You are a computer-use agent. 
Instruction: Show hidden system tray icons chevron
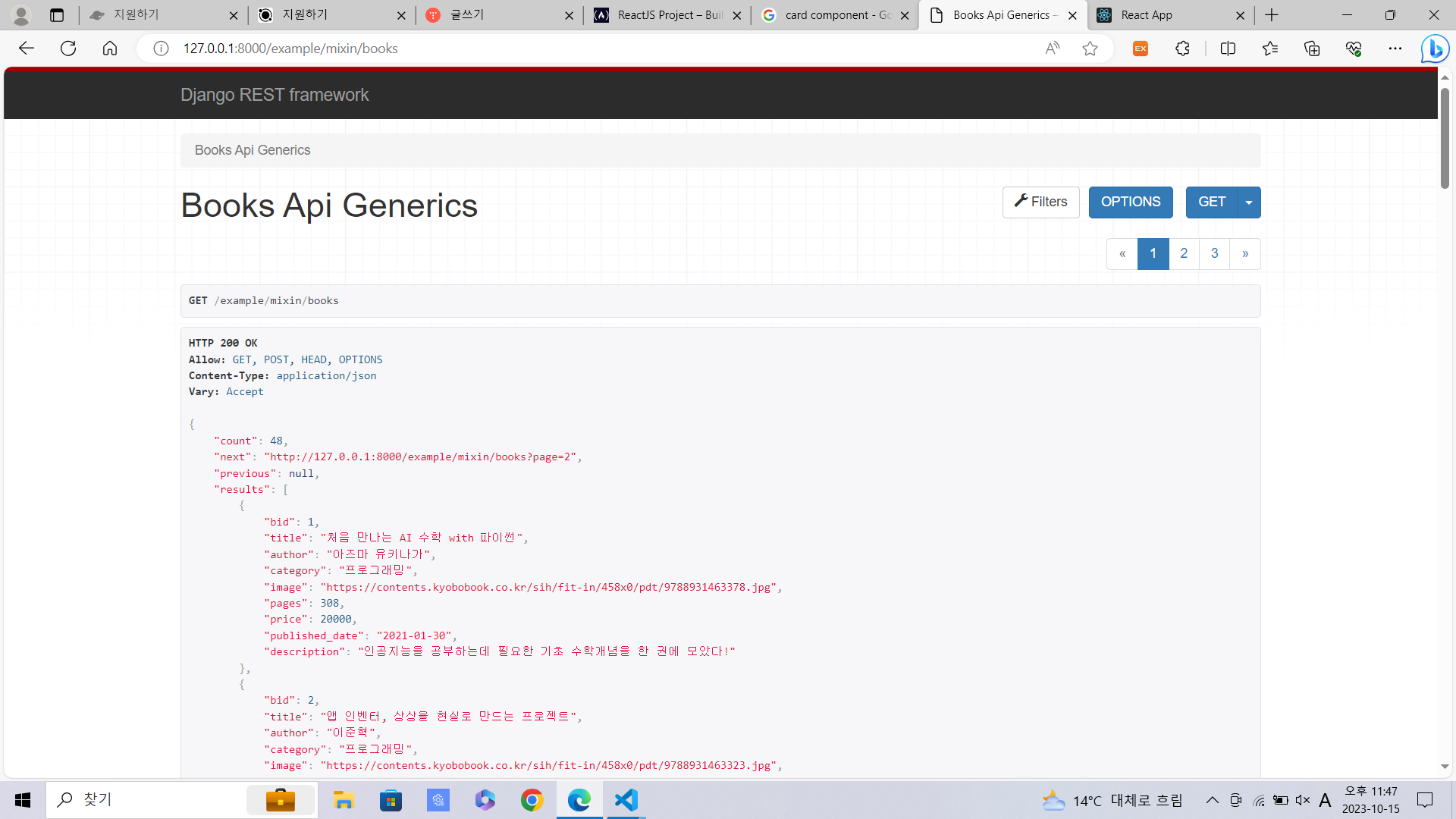[x=1212, y=800]
